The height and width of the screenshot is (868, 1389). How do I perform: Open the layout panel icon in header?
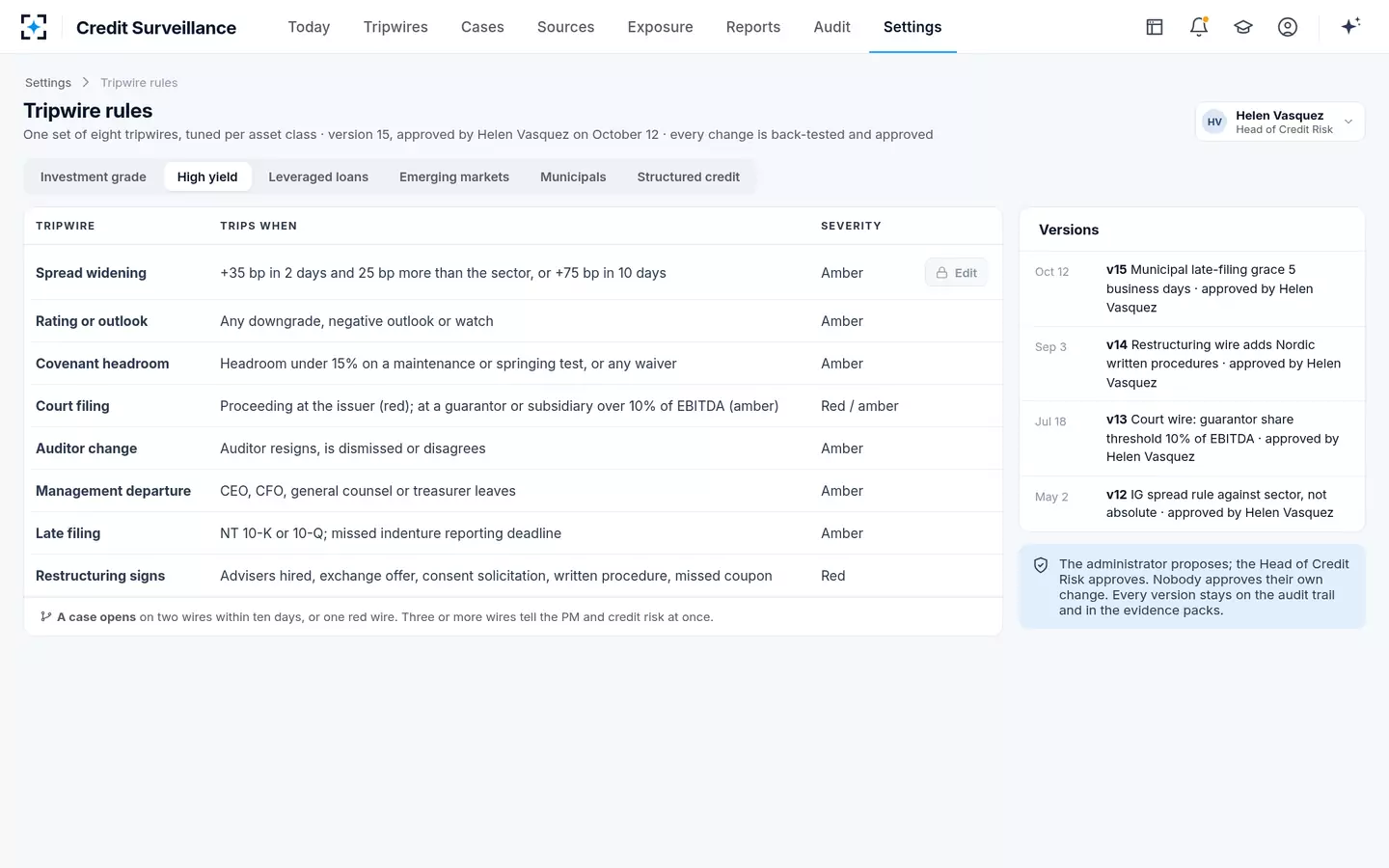pyautogui.click(x=1155, y=27)
